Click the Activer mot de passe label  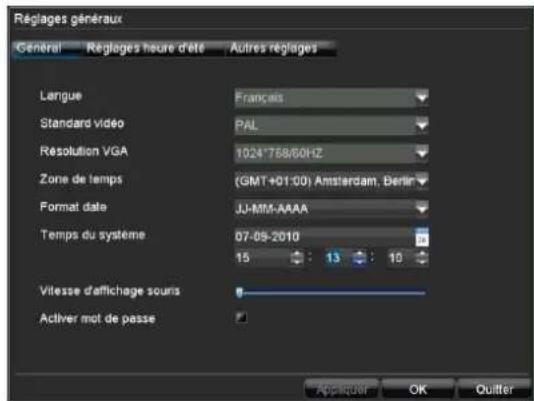pyautogui.click(x=97, y=319)
